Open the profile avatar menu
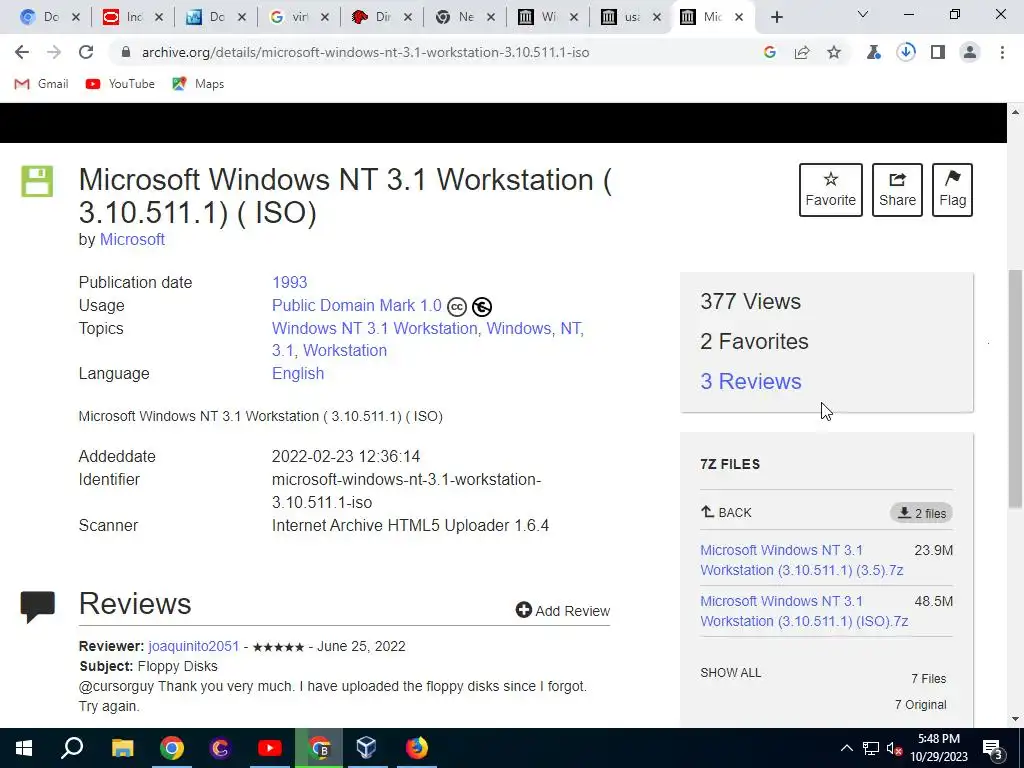1024x768 pixels. (x=970, y=52)
